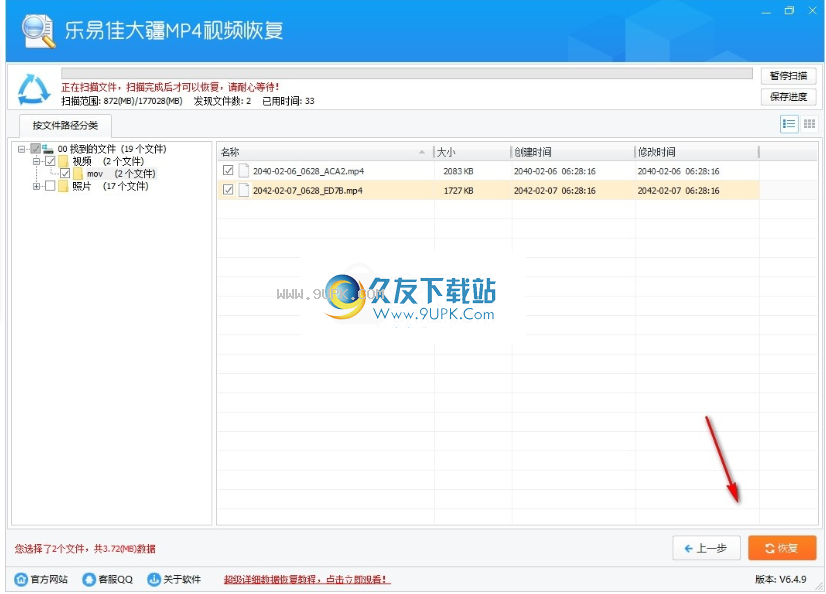Click drive icon beside 找到的文件

tap(48, 148)
